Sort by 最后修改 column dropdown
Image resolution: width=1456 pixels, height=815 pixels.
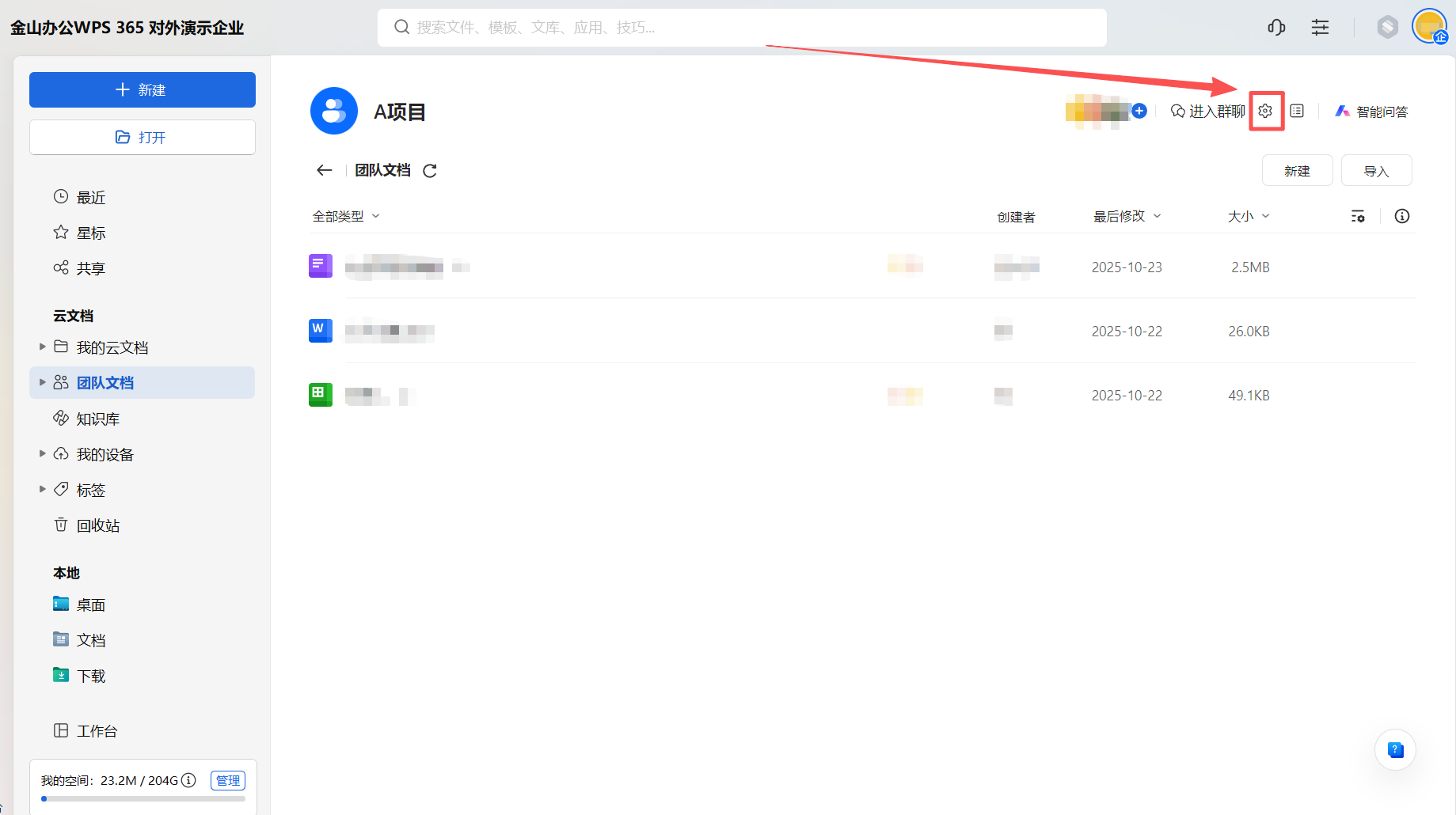pyautogui.click(x=1127, y=216)
